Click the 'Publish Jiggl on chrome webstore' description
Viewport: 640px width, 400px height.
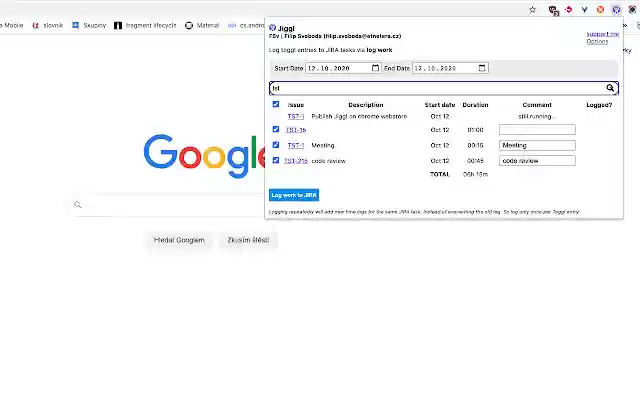tap(359, 116)
